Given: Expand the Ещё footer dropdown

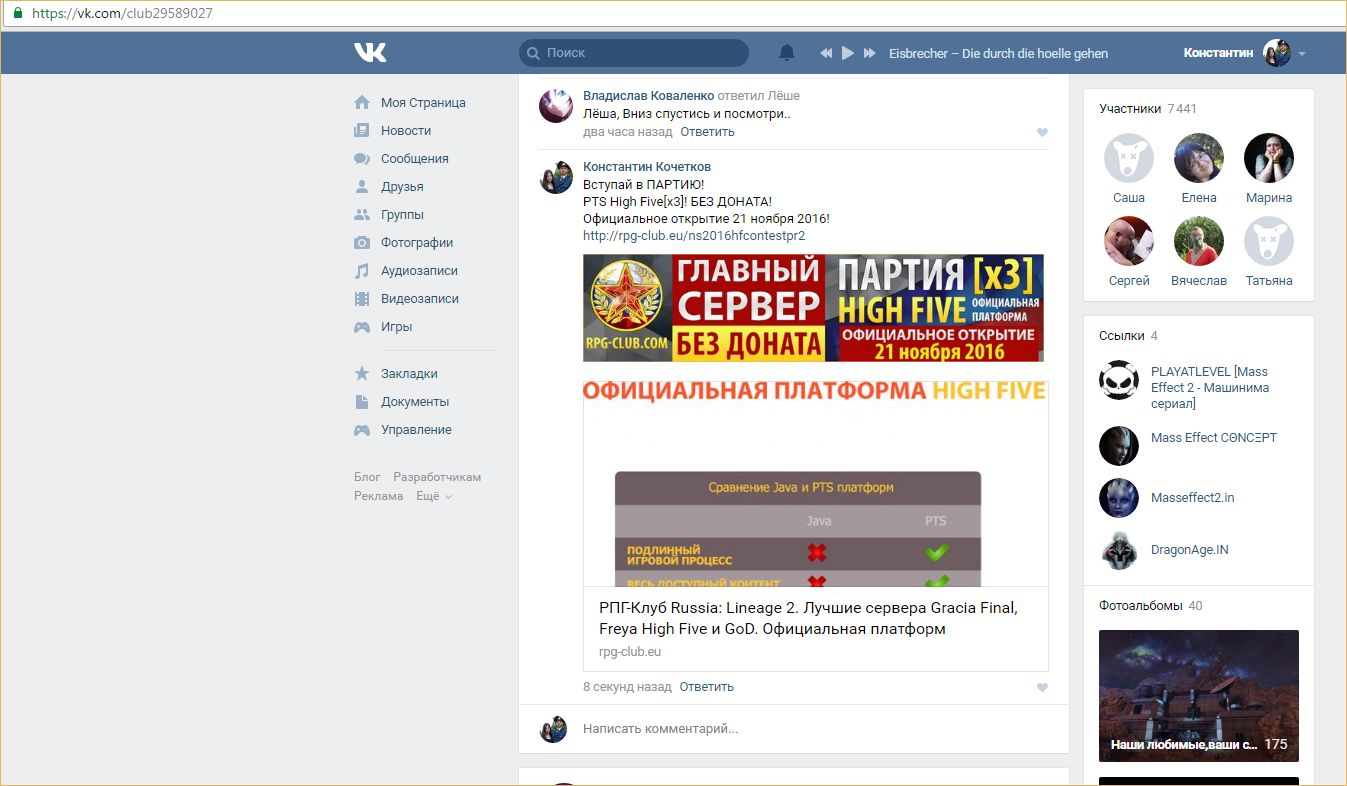Looking at the screenshot, I should (x=434, y=496).
